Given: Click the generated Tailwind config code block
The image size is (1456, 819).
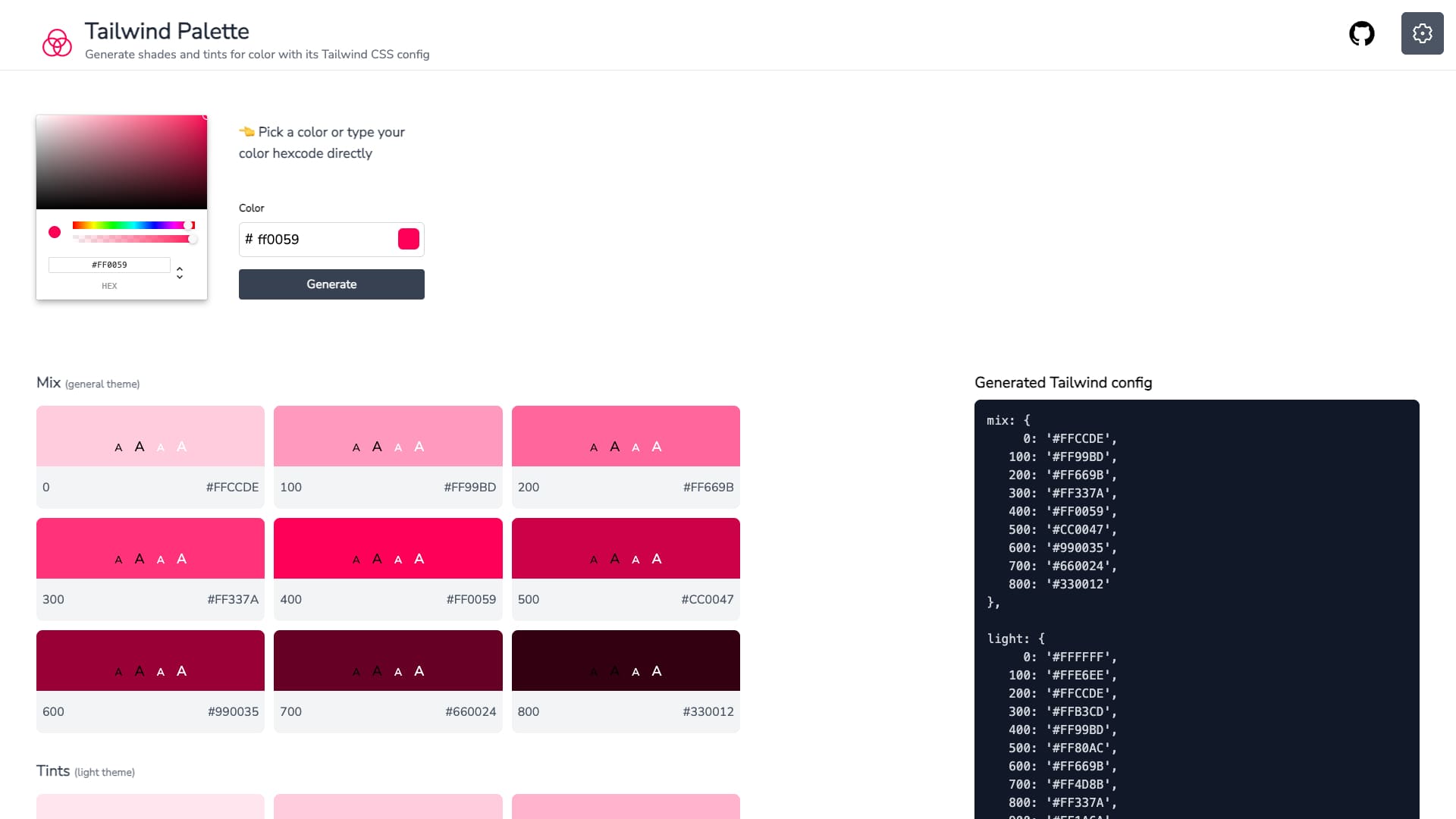Looking at the screenshot, I should click(x=1197, y=607).
